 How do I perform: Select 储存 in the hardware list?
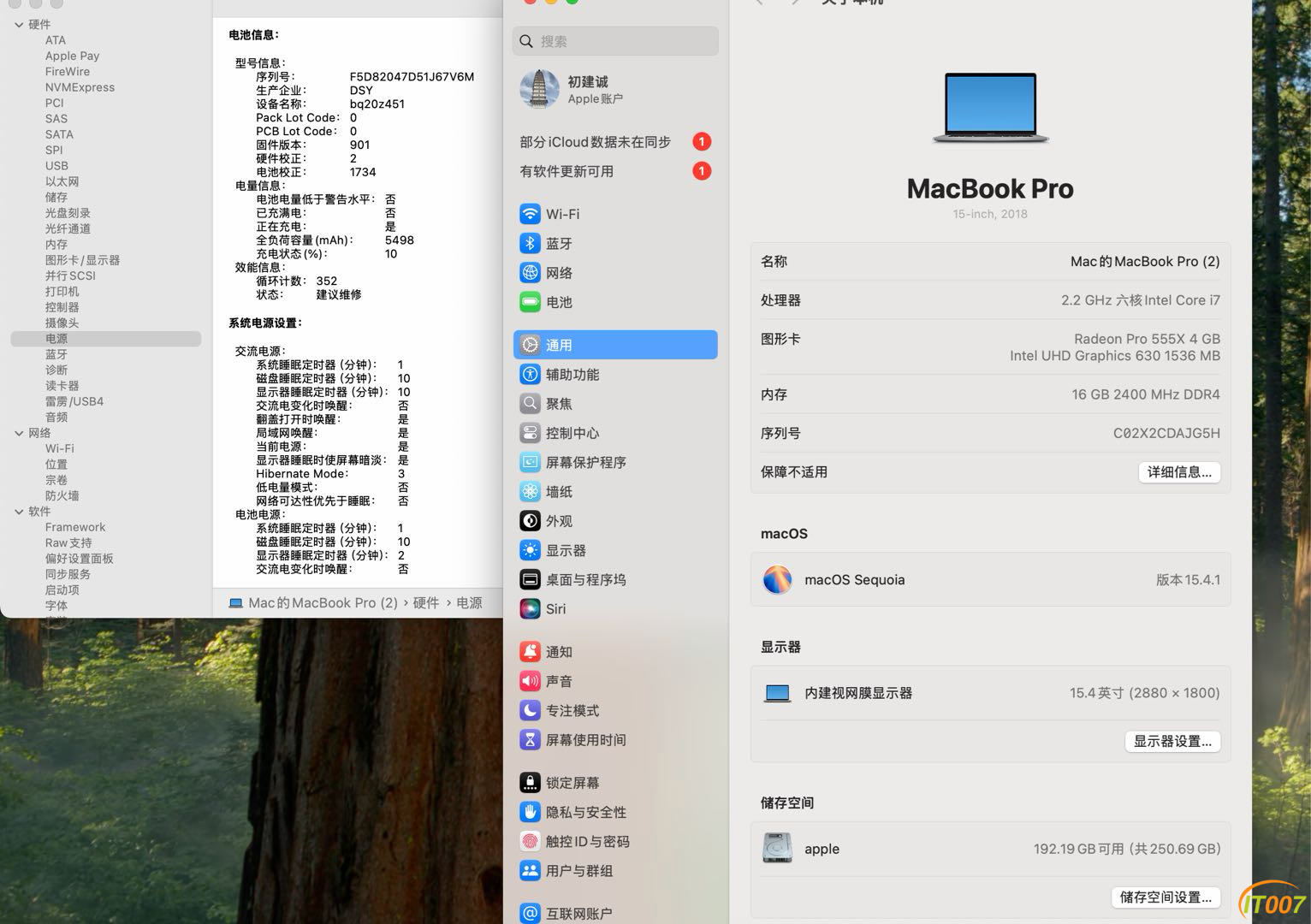tap(56, 197)
